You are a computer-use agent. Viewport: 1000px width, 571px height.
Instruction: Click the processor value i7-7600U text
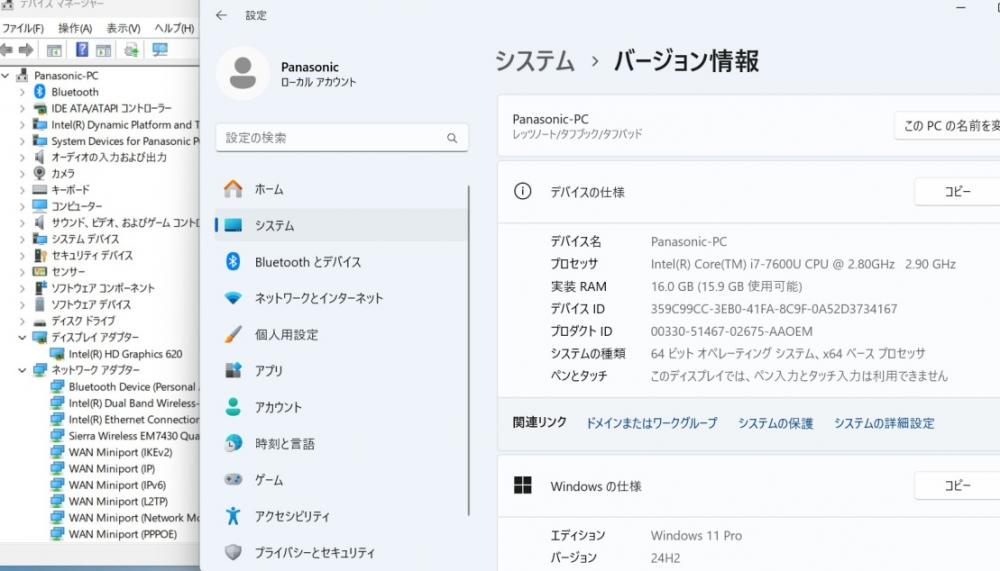(803, 264)
